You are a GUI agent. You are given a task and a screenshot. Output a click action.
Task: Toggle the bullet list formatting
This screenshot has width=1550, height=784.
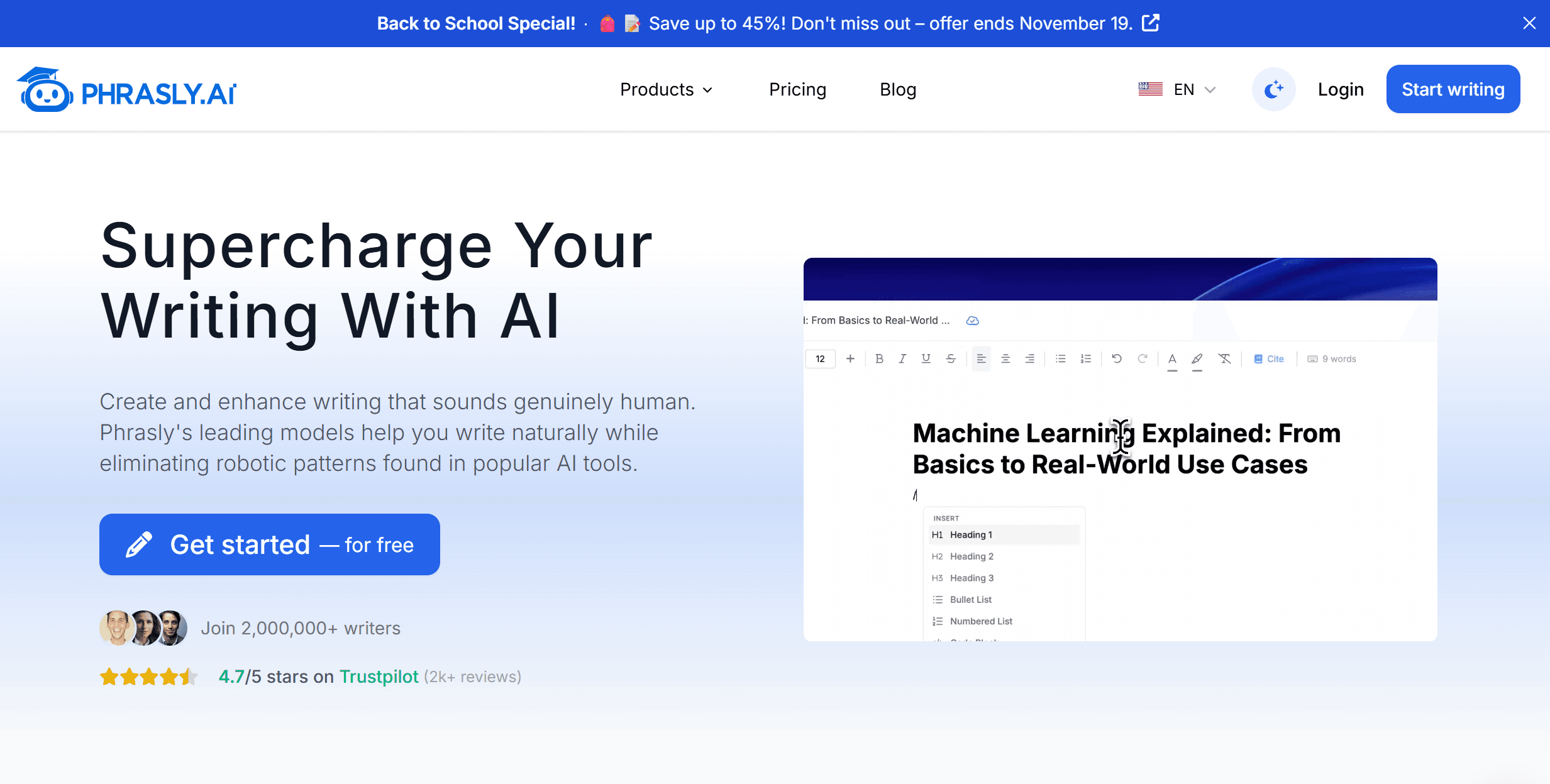1061,358
